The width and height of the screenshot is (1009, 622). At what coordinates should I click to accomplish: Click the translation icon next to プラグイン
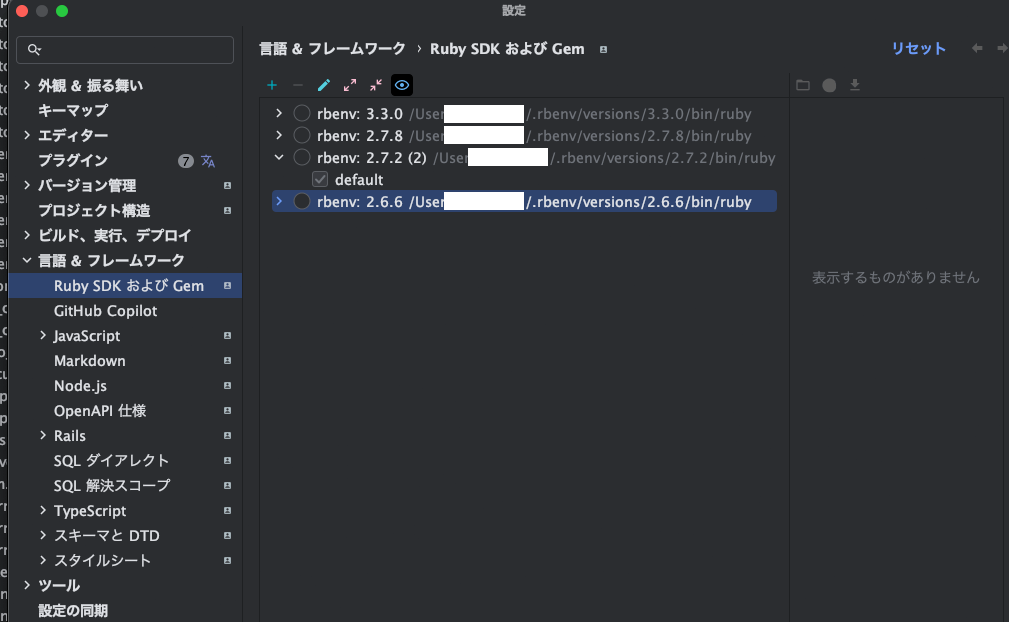tap(208, 161)
